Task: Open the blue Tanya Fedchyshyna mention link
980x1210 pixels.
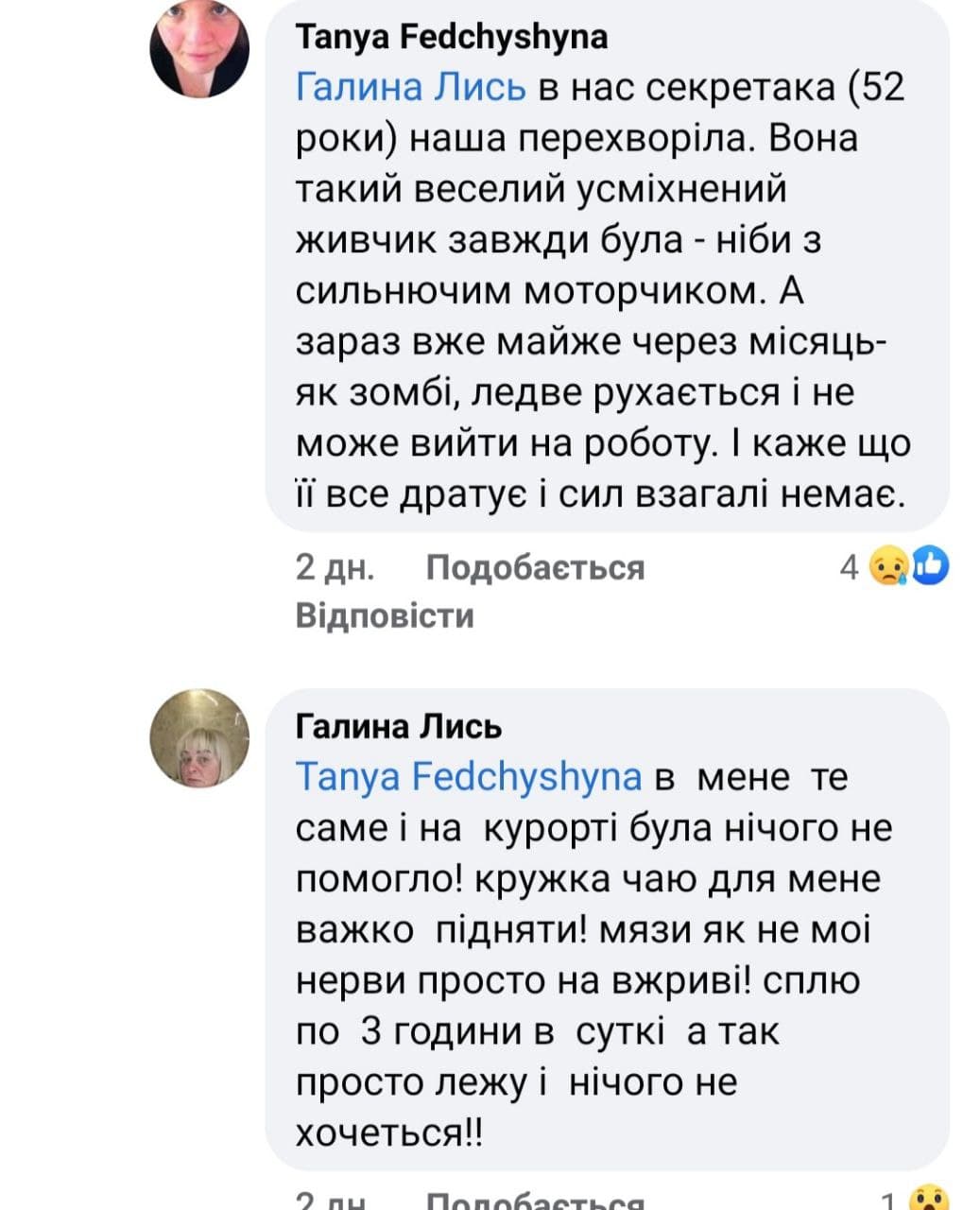Action: point(469,777)
